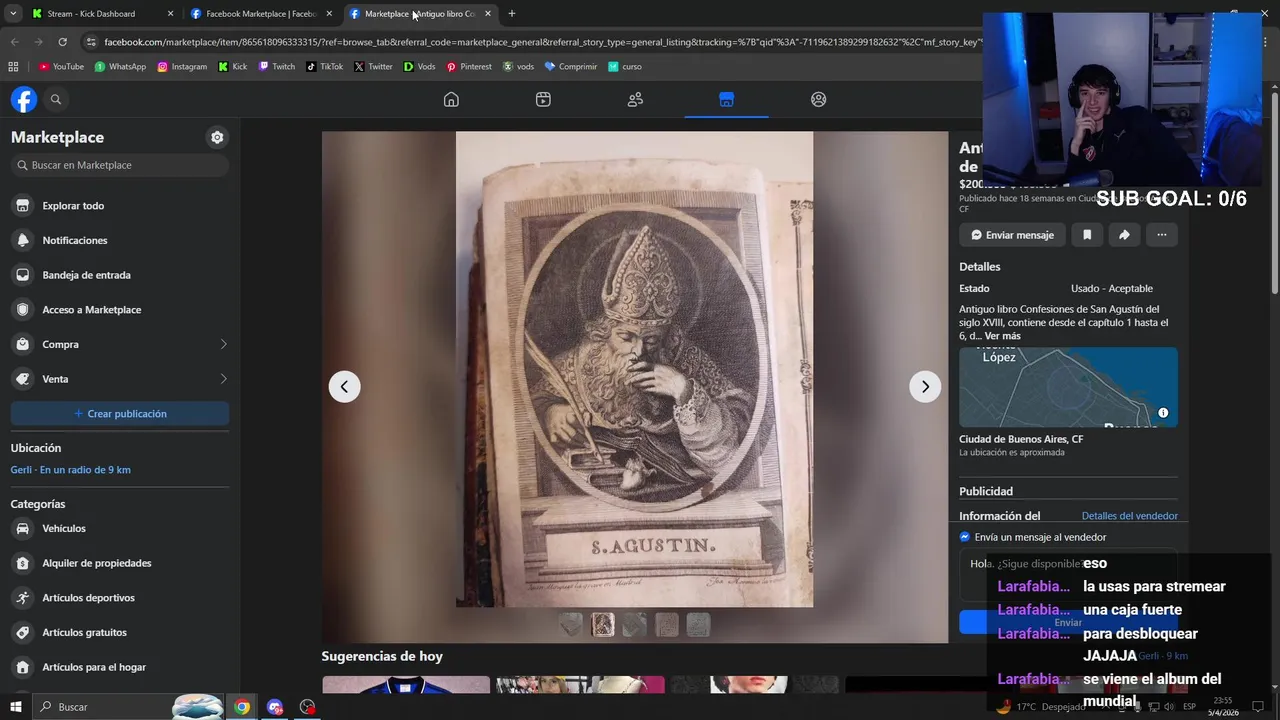Open Artículos gratuitos category
Screen dimensions: 1280x720
tap(120, 633)
